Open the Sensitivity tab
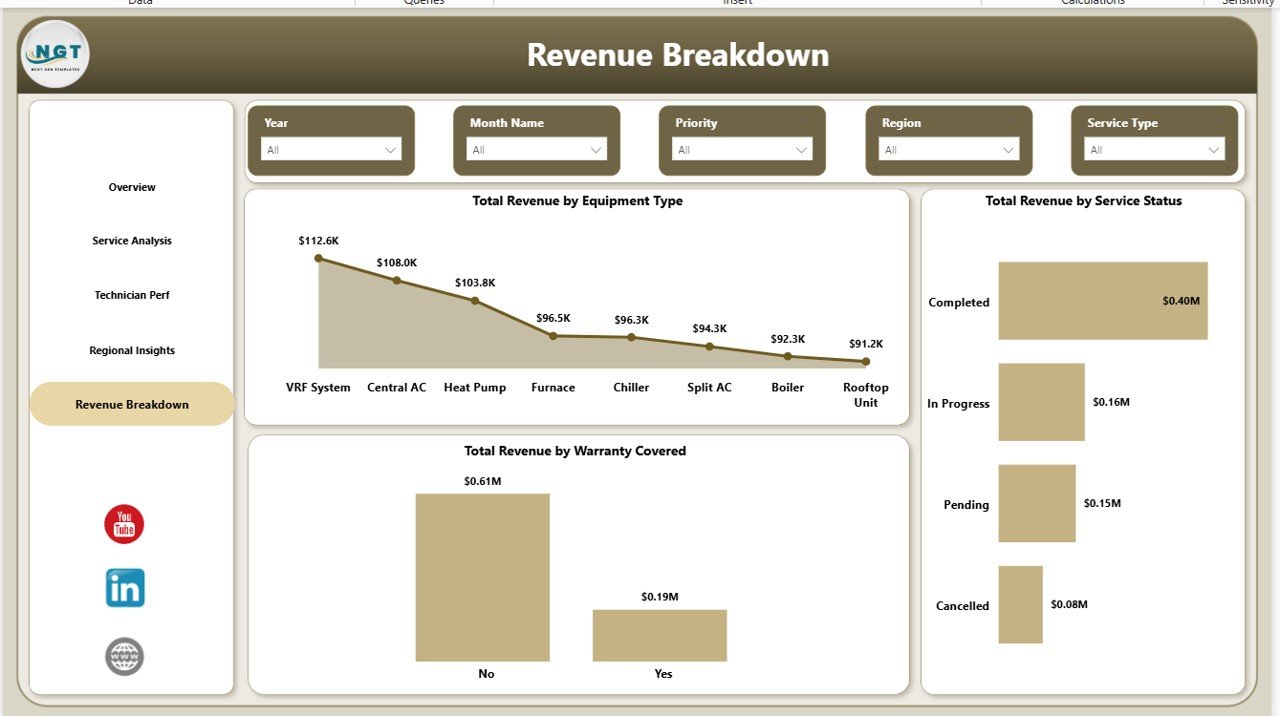 coord(1247,3)
